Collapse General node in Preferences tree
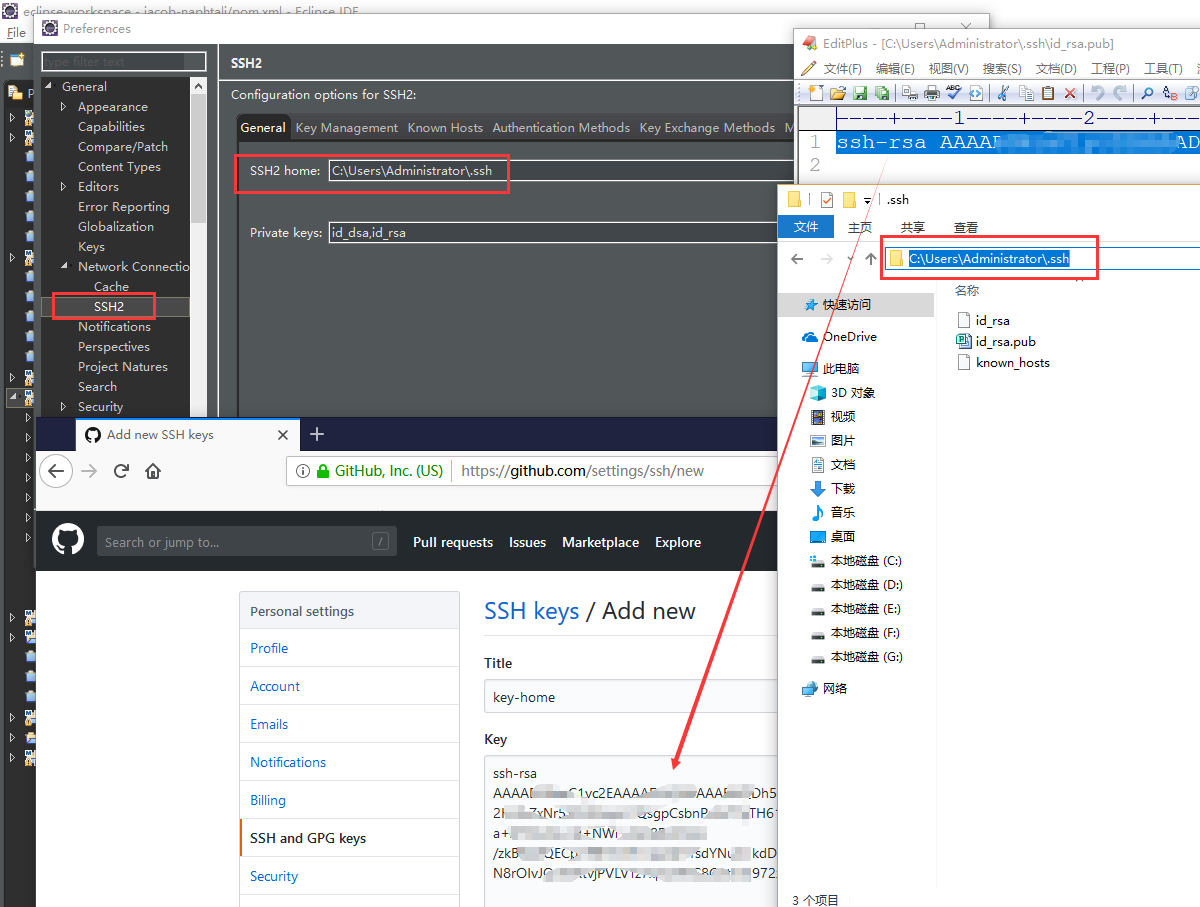The width and height of the screenshot is (1200, 907). point(48,87)
